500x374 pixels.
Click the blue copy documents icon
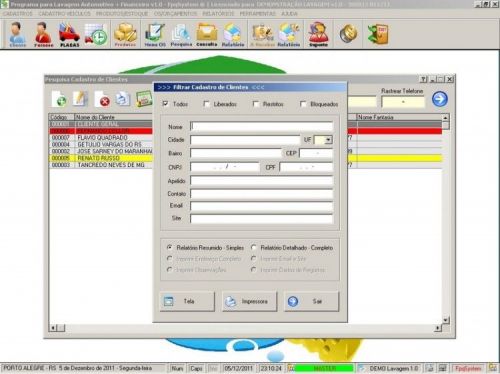[x=123, y=99]
